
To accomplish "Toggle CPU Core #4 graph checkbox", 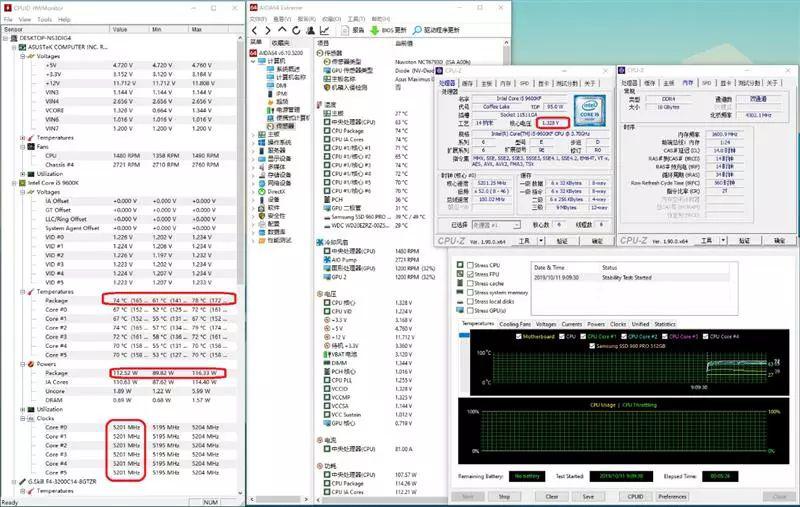I will pos(706,337).
